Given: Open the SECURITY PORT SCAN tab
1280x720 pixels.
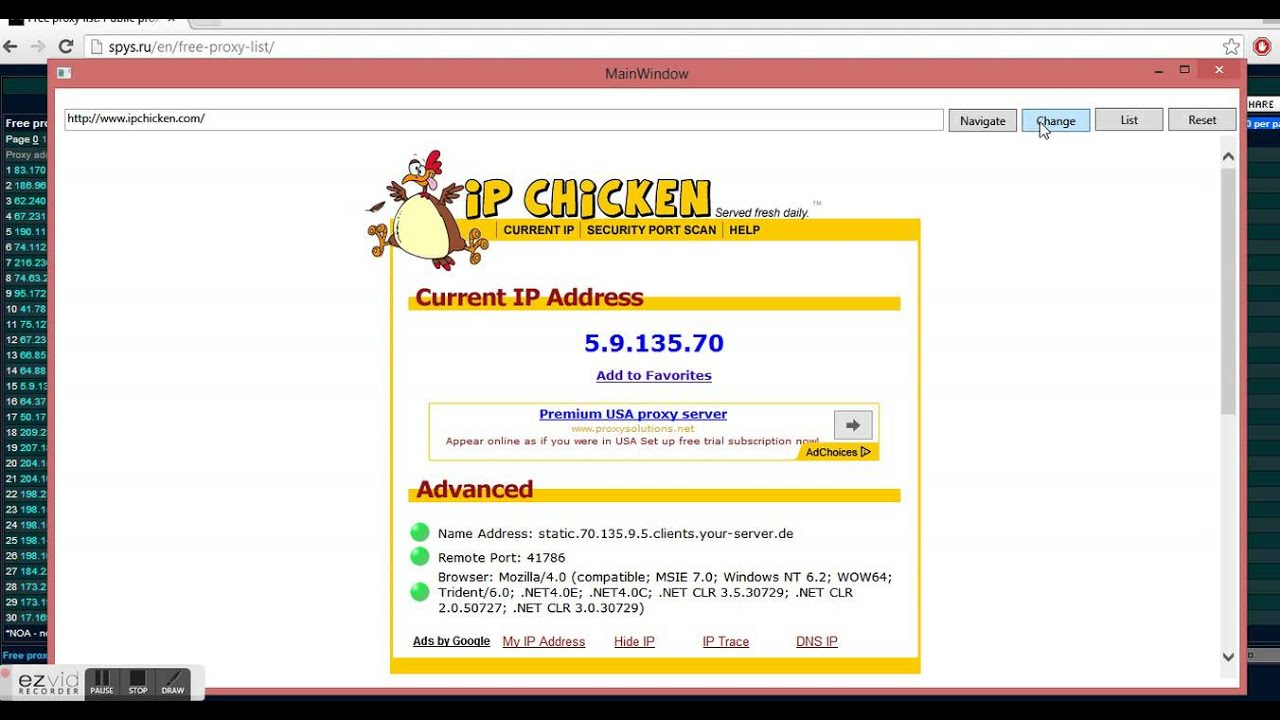Looking at the screenshot, I should (x=651, y=230).
